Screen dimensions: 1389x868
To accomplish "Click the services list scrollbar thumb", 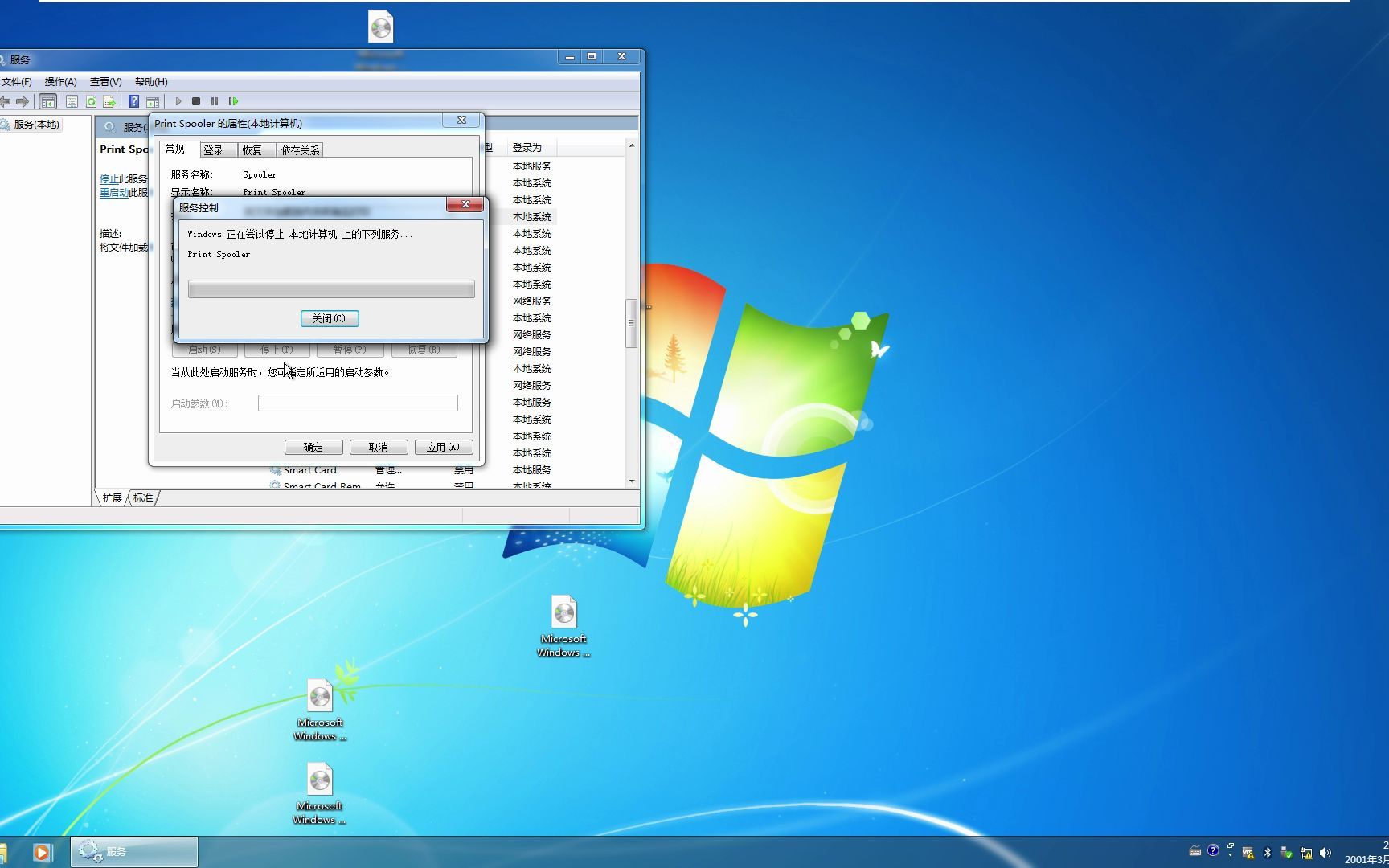I will click(632, 323).
